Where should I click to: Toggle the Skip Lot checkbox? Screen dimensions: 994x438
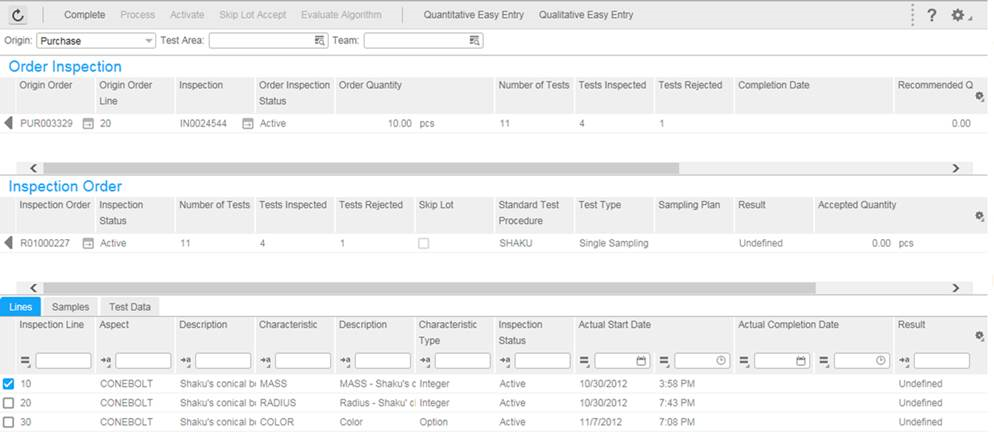pyautogui.click(x=424, y=243)
